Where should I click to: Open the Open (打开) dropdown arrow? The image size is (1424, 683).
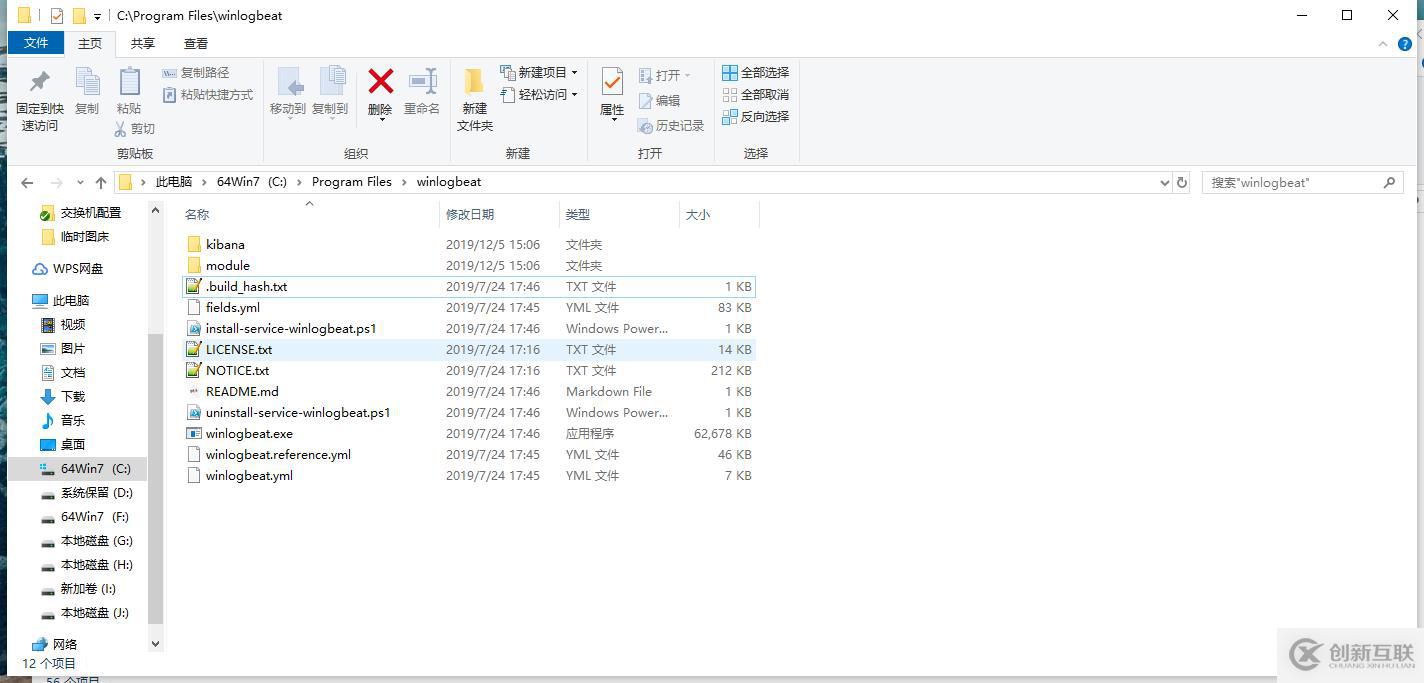(688, 75)
